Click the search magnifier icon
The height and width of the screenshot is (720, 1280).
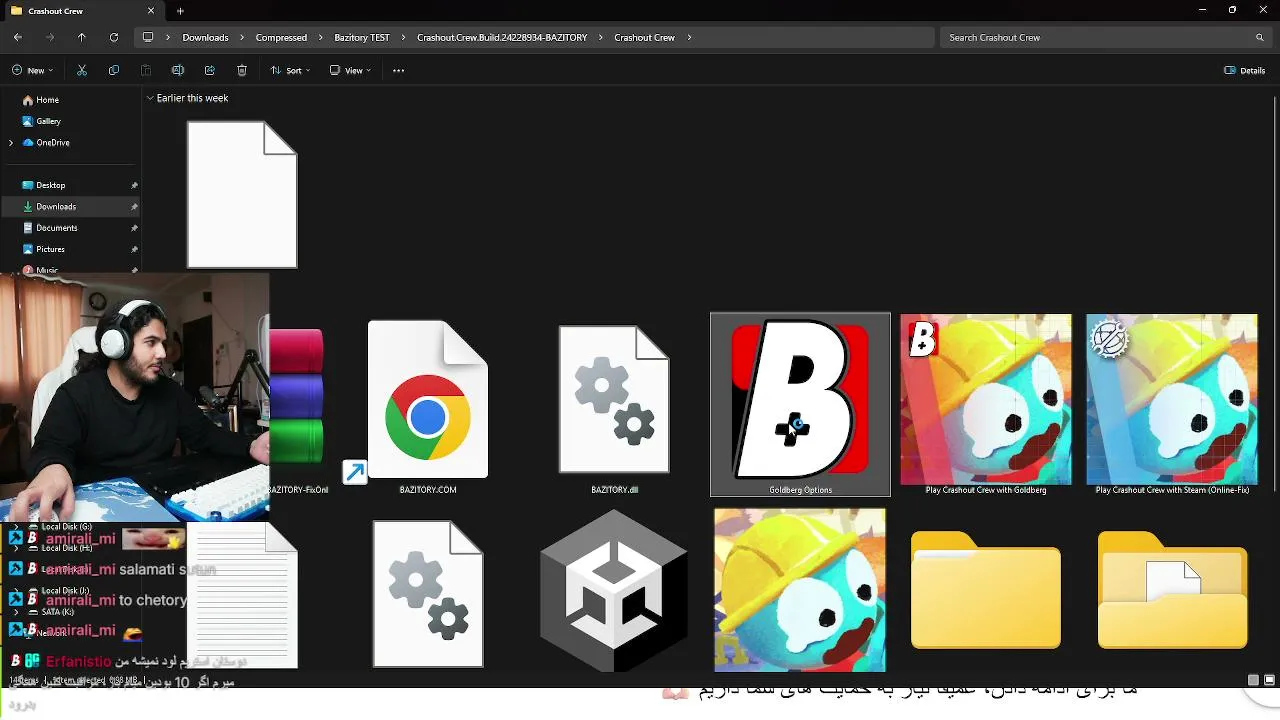click(x=1260, y=37)
